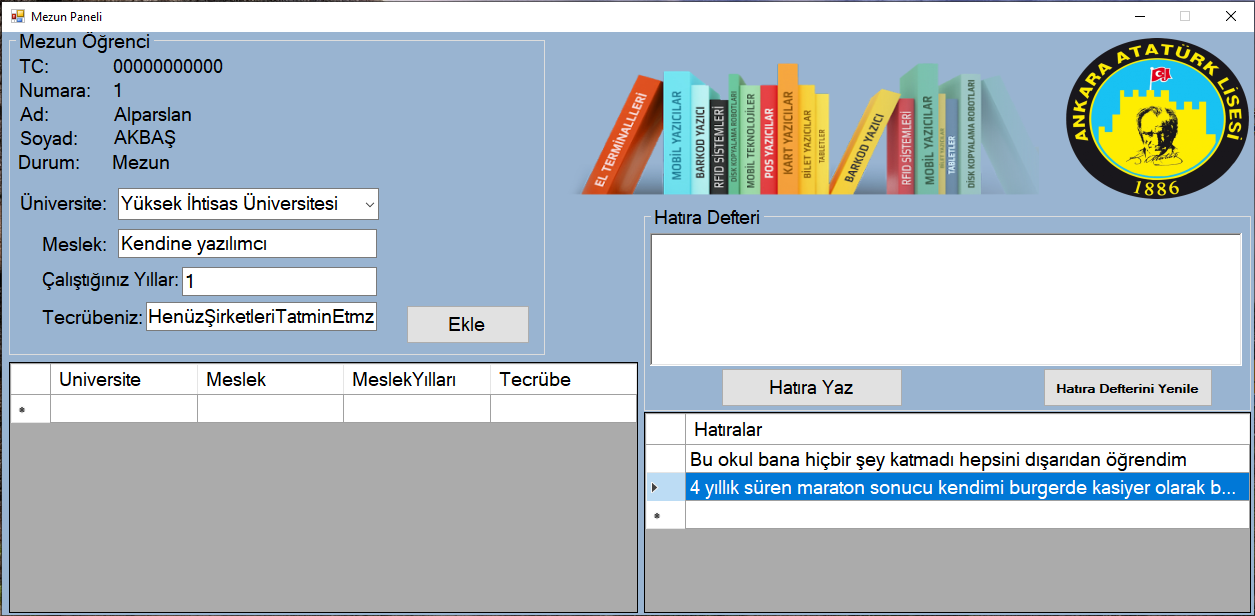The image size is (1255, 616).
Task: Click inside the Hatıra Defteri text area
Action: 947,299
